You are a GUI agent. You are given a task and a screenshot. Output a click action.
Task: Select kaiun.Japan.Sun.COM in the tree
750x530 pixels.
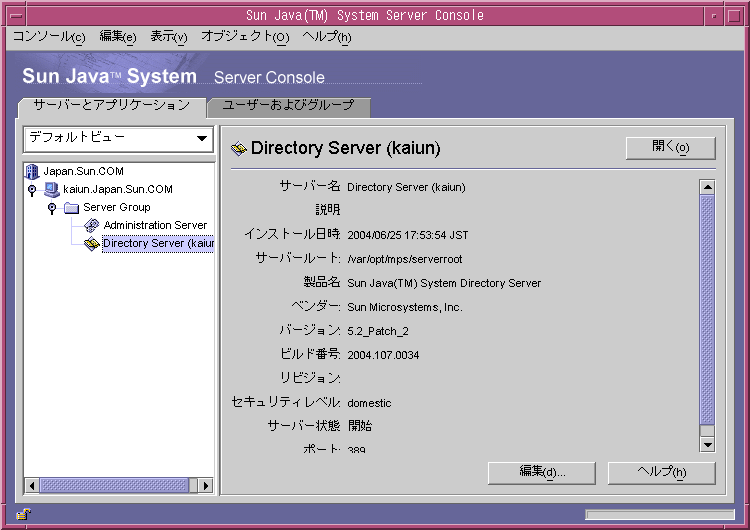[x=118, y=189]
